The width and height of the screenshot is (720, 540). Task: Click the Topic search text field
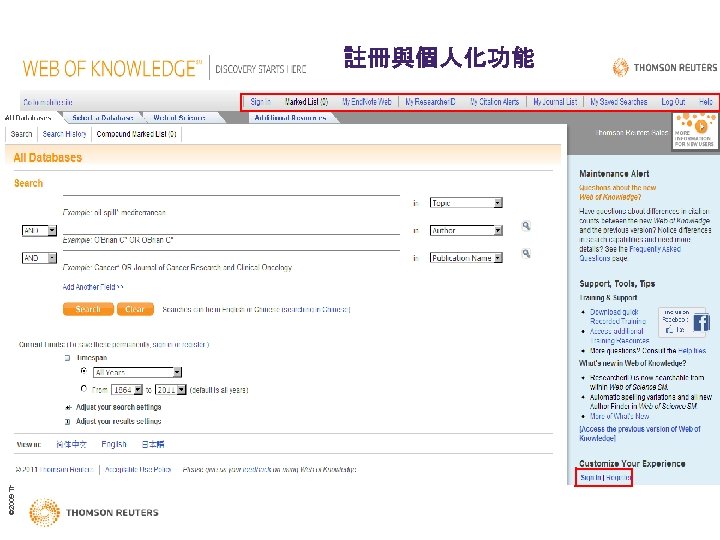coord(231,202)
